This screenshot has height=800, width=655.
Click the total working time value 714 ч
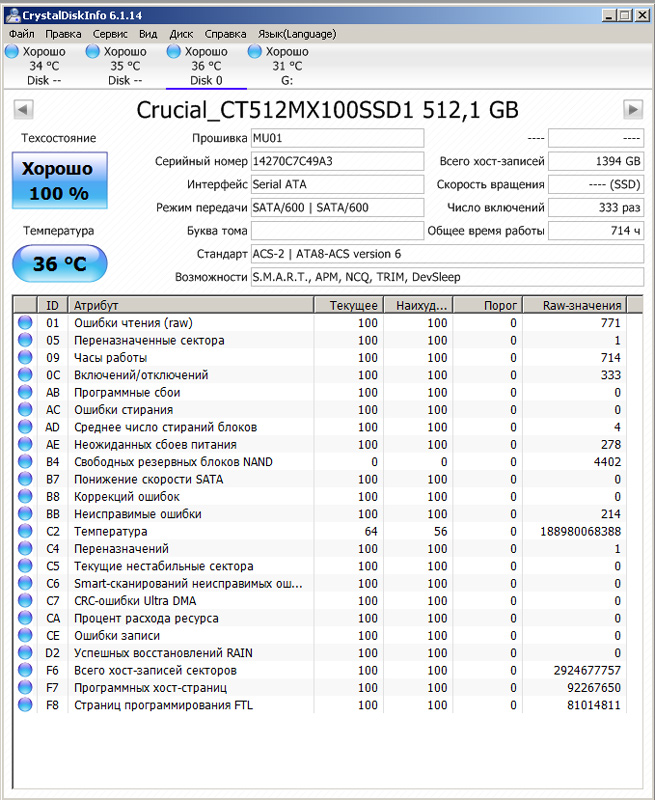tap(596, 231)
